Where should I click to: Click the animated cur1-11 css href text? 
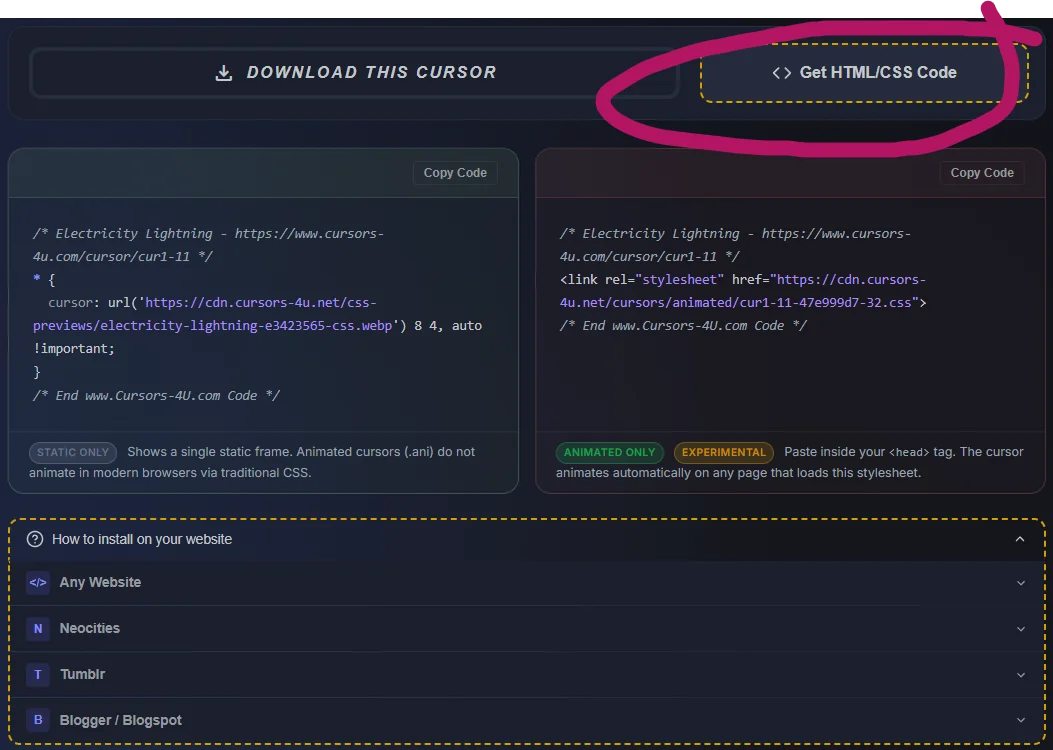[x=742, y=291]
